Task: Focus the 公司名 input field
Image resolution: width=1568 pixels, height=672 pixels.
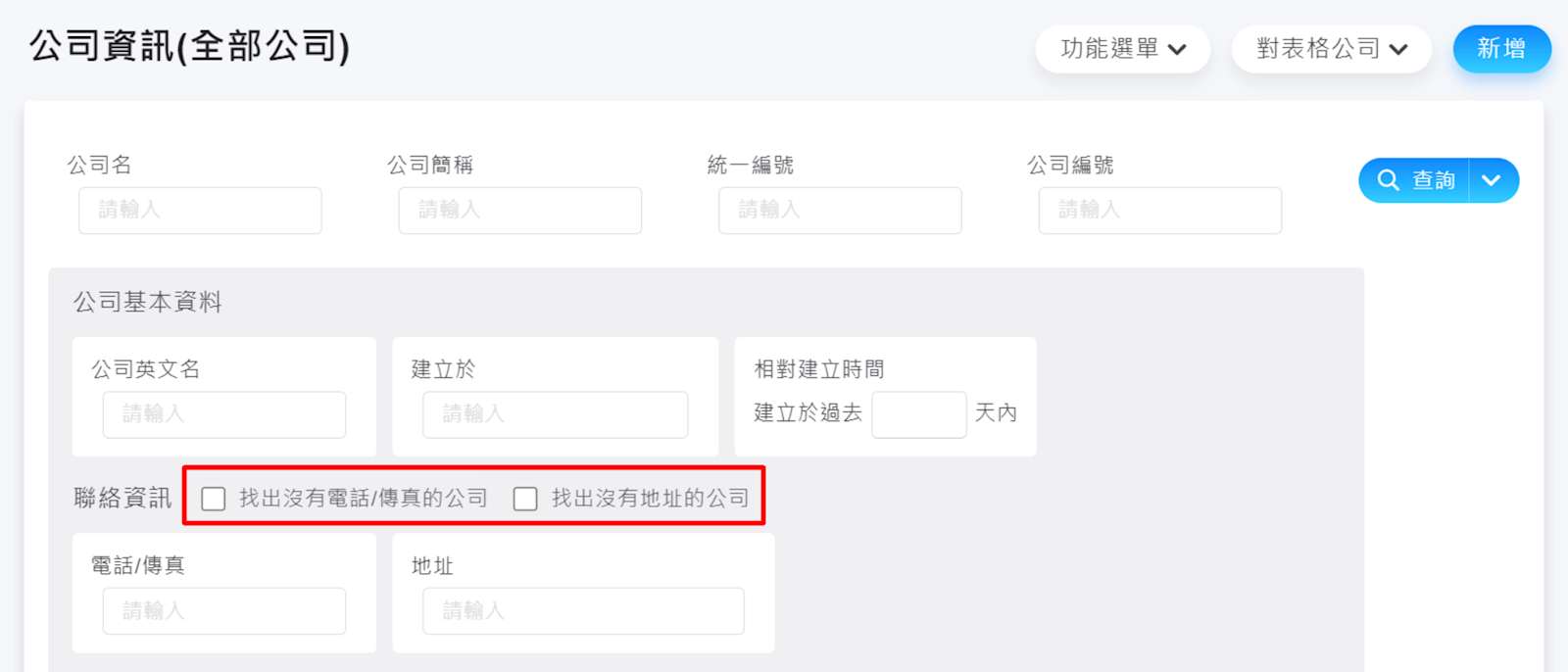Action: coord(200,211)
